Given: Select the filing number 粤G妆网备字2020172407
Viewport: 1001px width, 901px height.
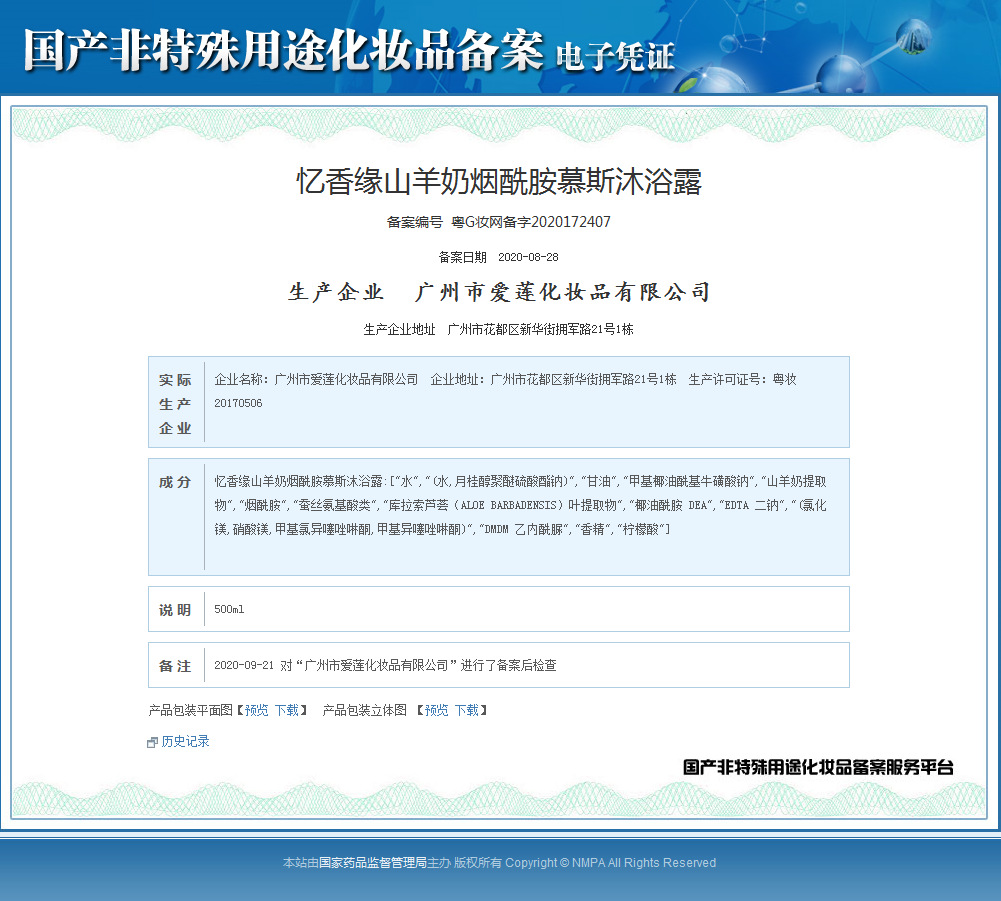Looking at the screenshot, I should tap(531, 222).
